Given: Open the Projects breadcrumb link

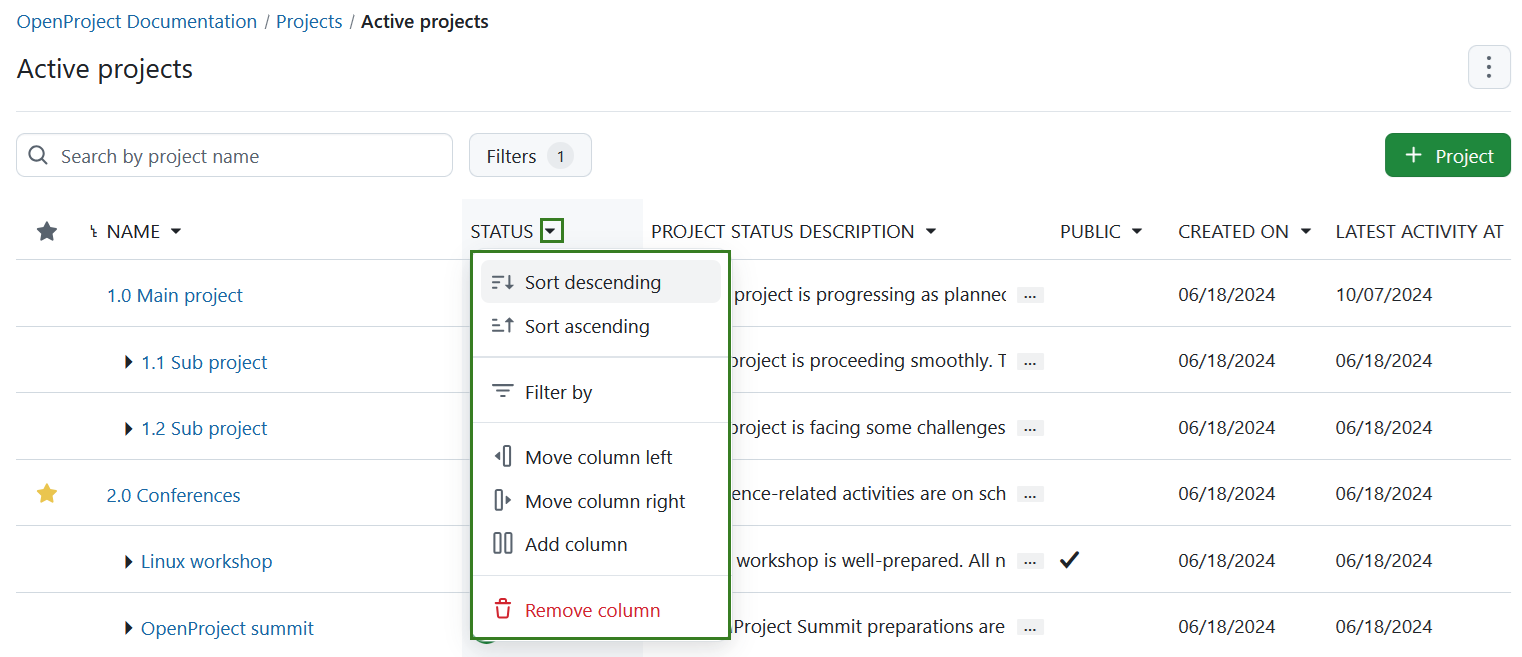Looking at the screenshot, I should 309,21.
